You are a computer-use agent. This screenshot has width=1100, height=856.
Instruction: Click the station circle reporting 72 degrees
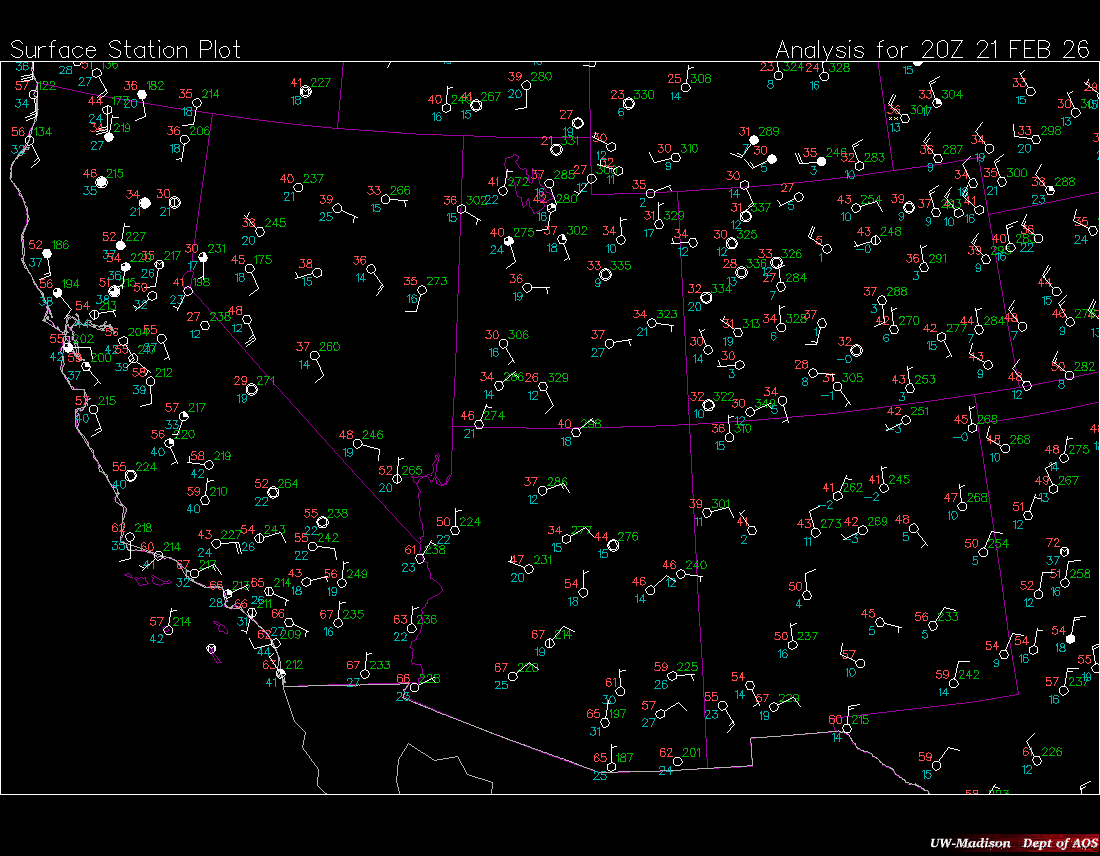(1064, 551)
